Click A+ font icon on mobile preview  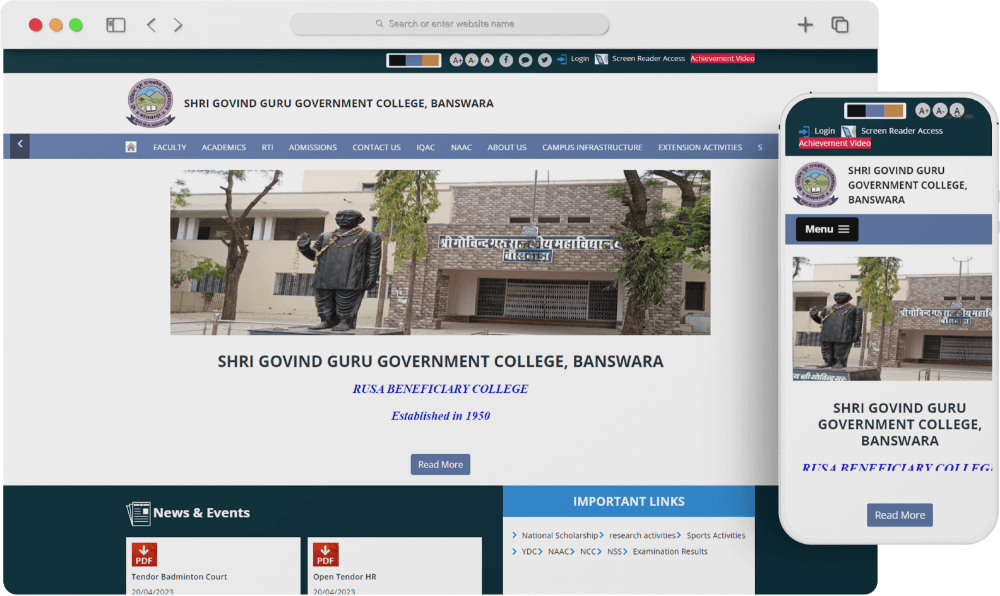(x=922, y=110)
